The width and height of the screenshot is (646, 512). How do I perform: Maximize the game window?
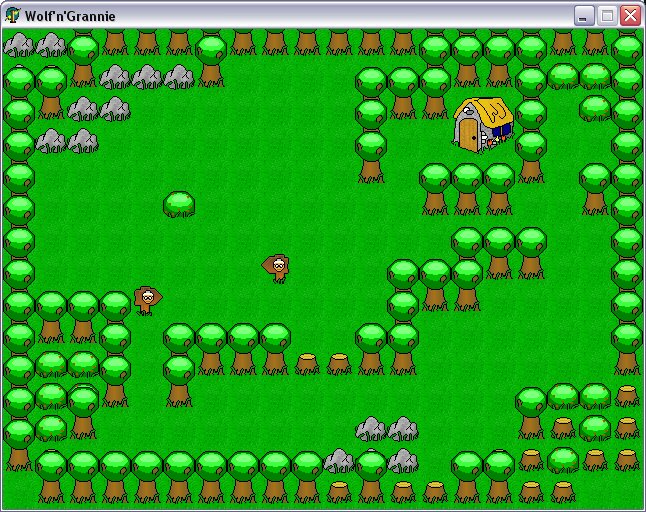[607, 16]
